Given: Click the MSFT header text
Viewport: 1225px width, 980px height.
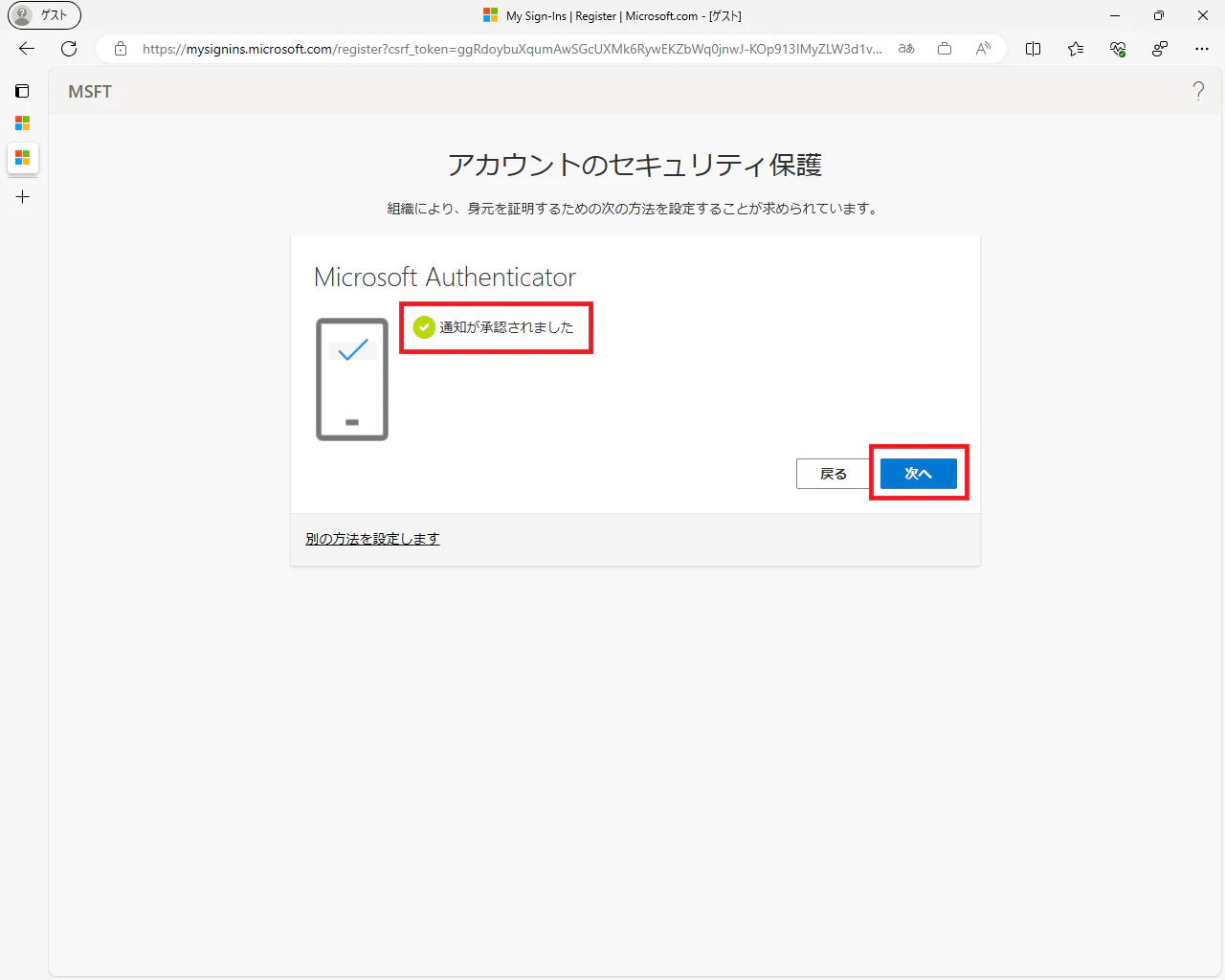Looking at the screenshot, I should pos(90,92).
